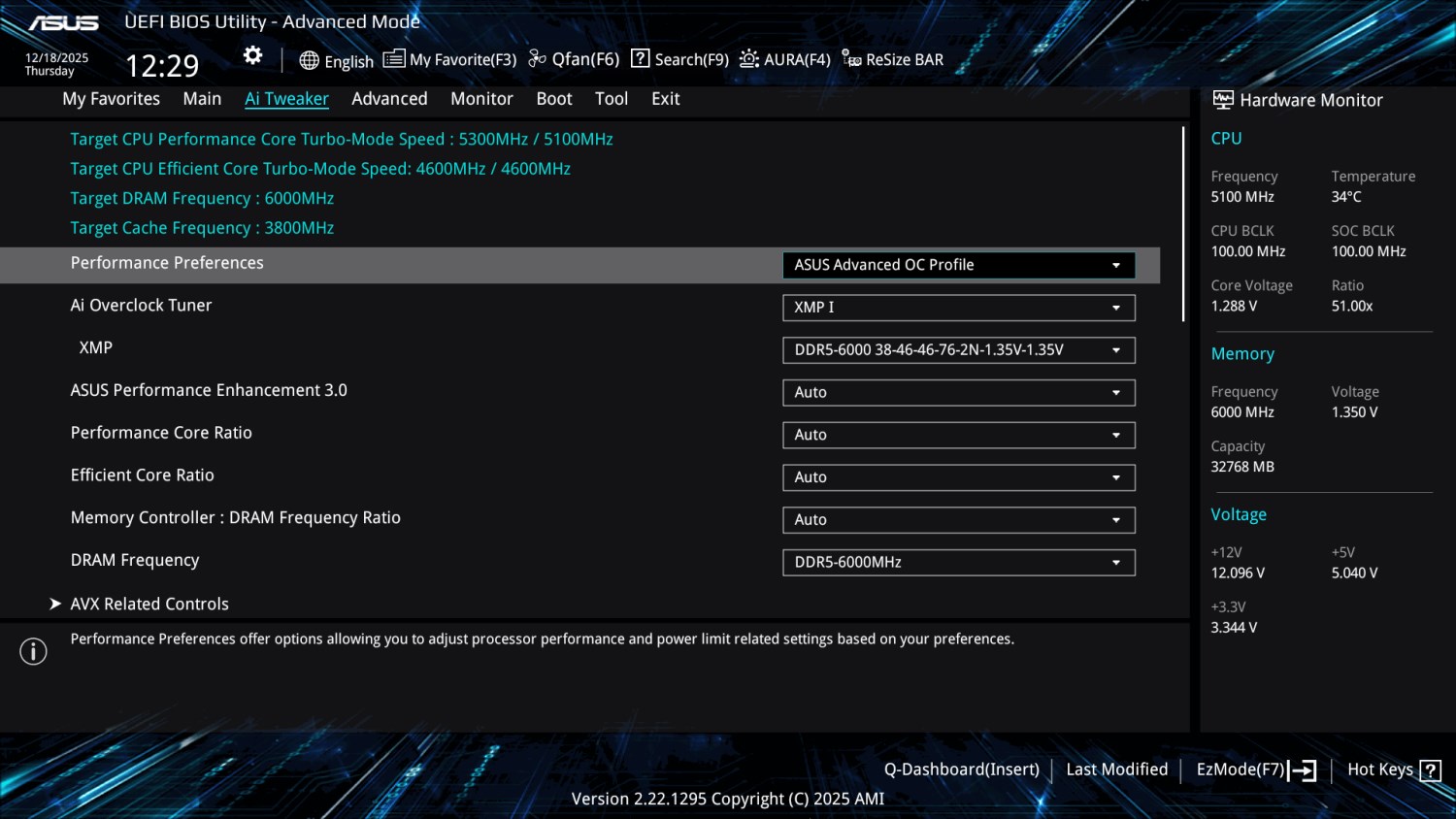Open the XMP profile dropdown
Viewport: 1456px width, 819px height.
[959, 350]
